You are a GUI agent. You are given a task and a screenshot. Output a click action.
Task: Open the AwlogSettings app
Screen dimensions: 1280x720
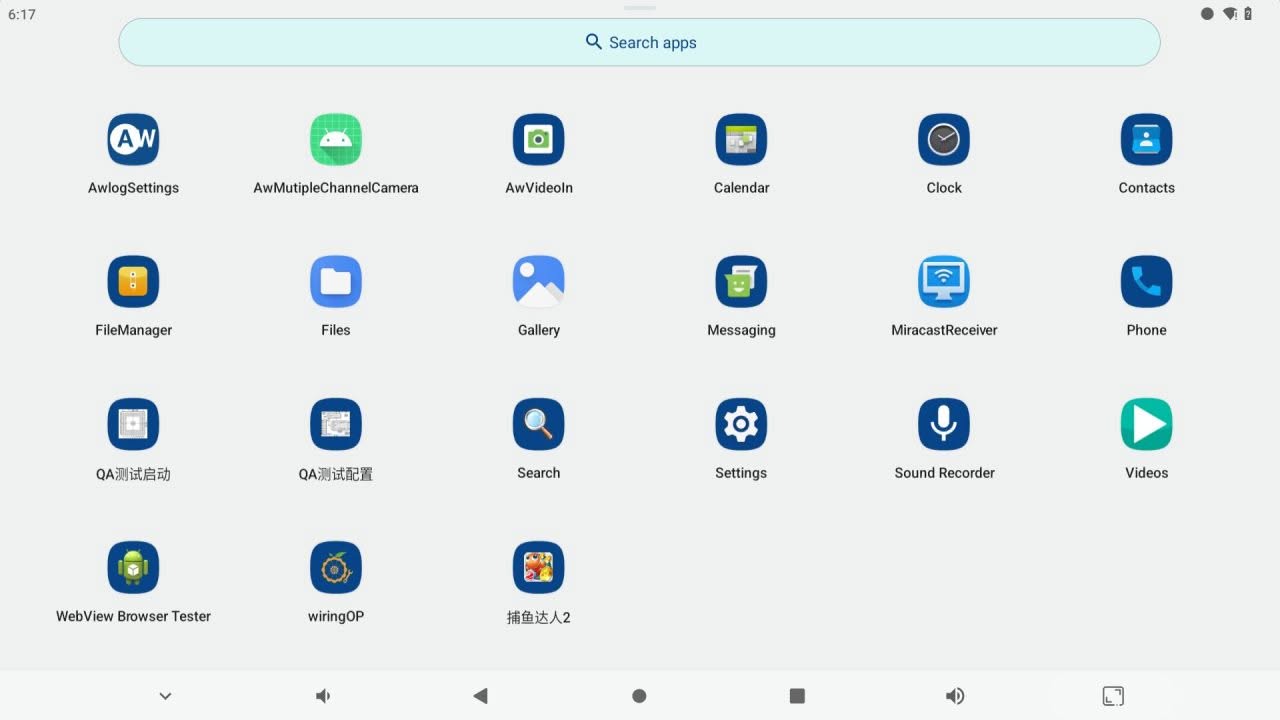pyautogui.click(x=133, y=140)
